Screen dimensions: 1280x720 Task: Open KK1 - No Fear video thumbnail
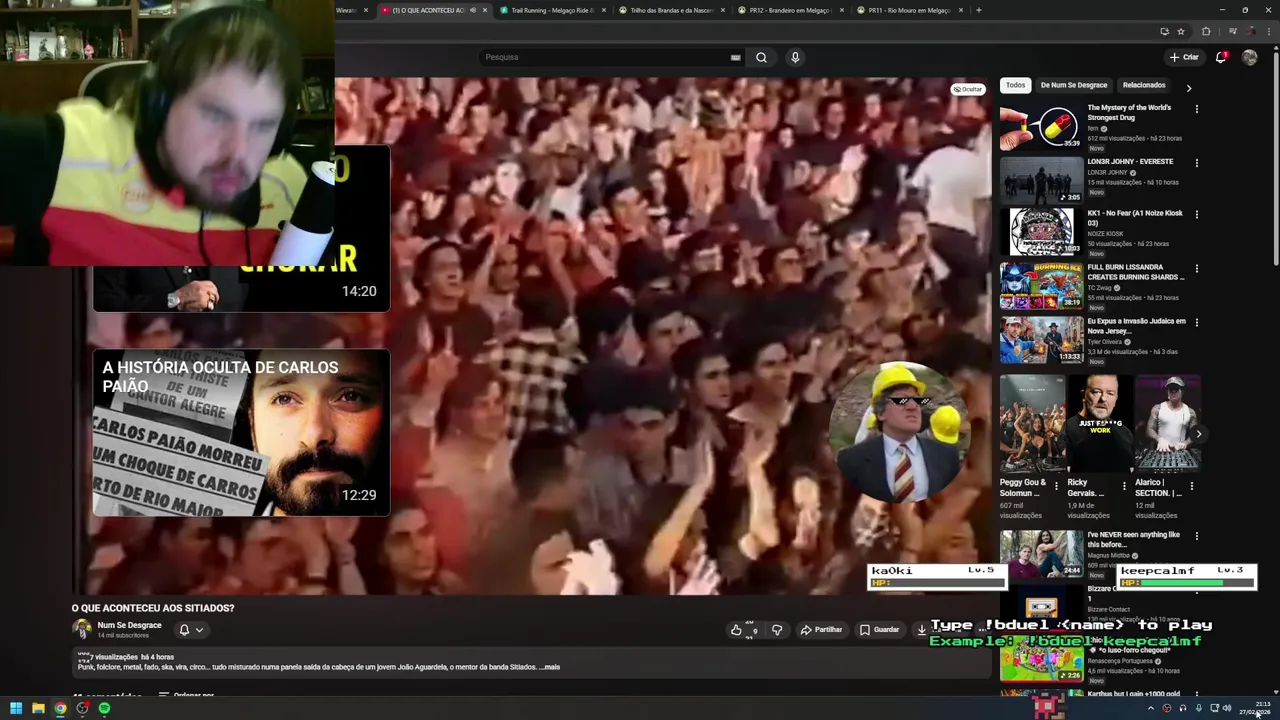click(x=1041, y=231)
